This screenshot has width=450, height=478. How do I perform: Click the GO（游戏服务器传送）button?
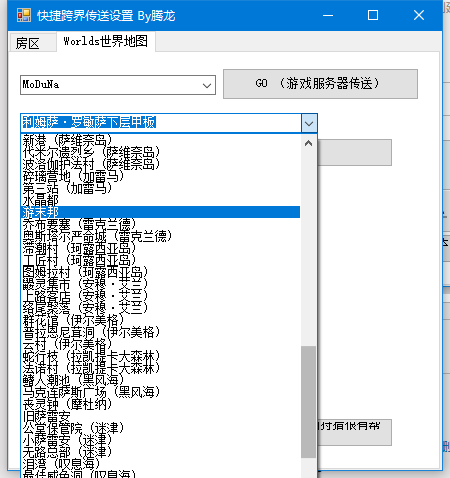coord(320,84)
